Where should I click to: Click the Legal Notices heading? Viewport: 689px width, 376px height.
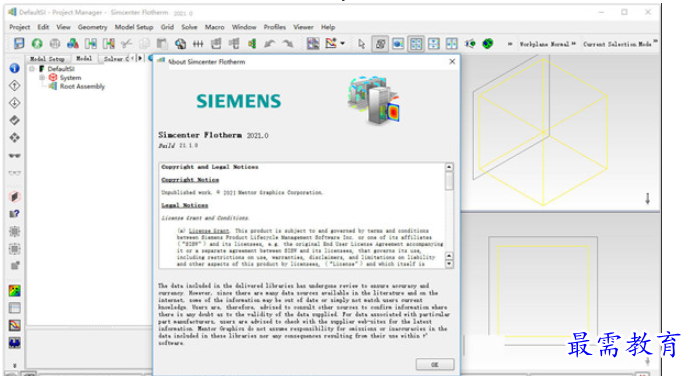(x=185, y=205)
